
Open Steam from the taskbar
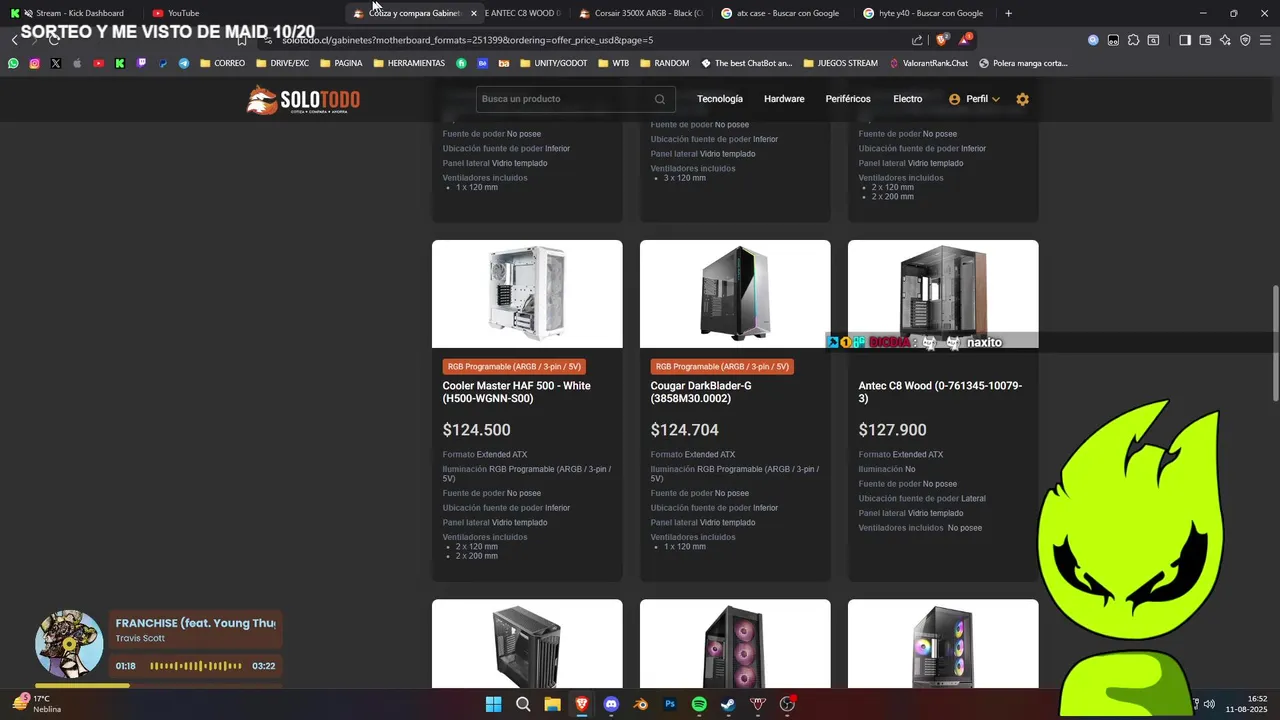(x=729, y=704)
